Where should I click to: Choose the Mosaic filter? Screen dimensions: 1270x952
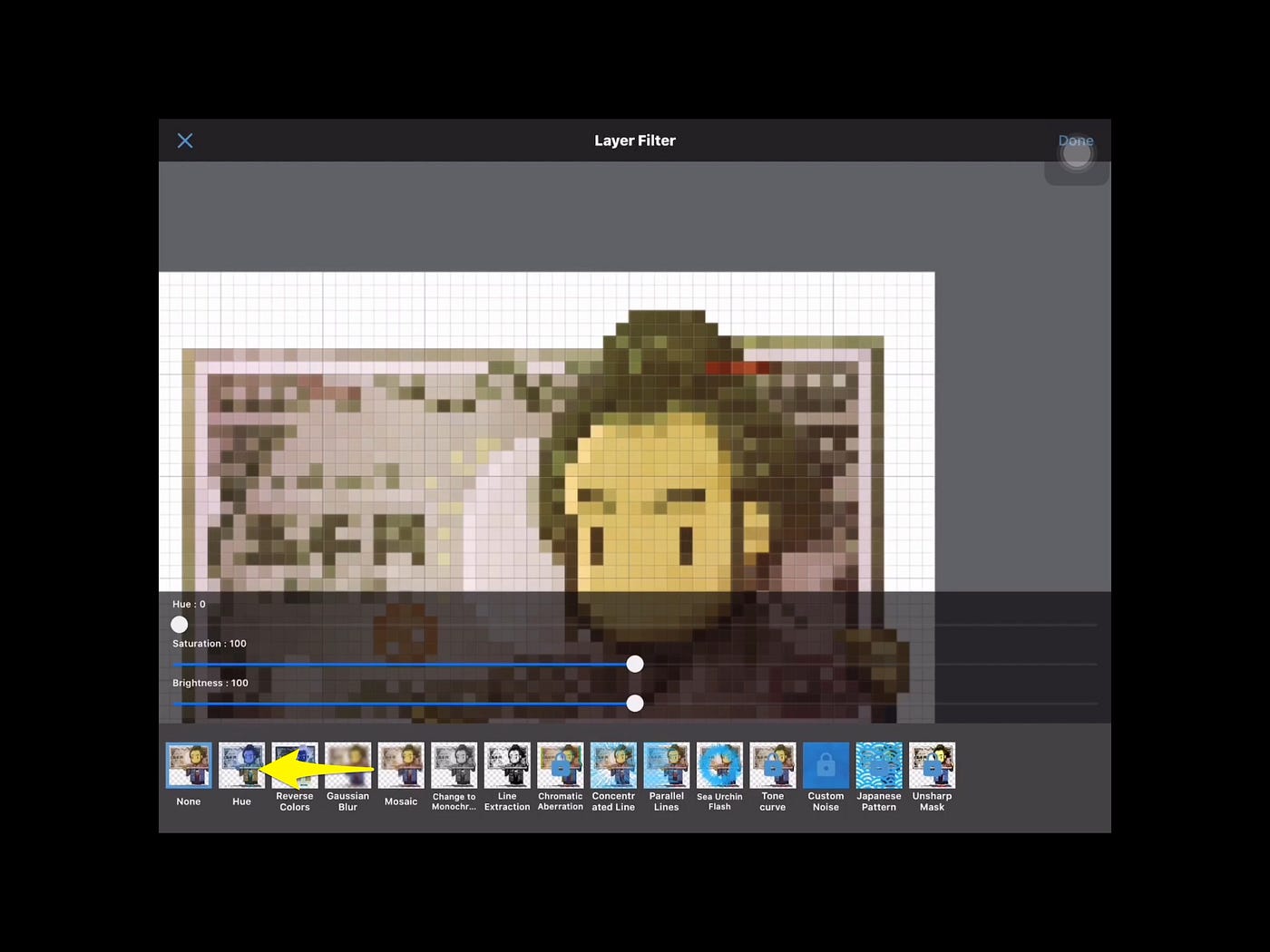click(x=401, y=765)
